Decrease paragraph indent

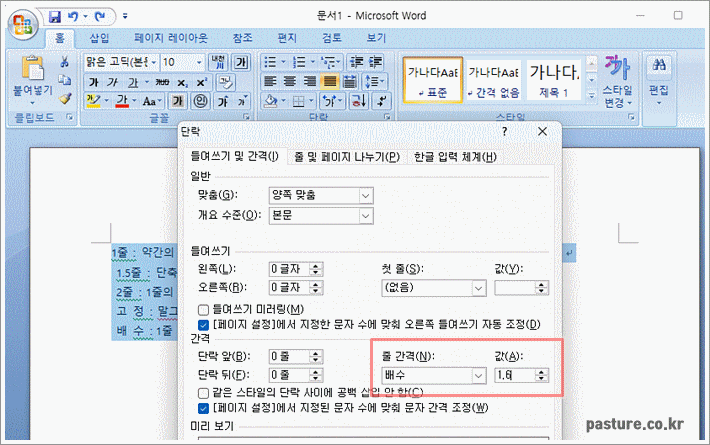tap(357, 62)
